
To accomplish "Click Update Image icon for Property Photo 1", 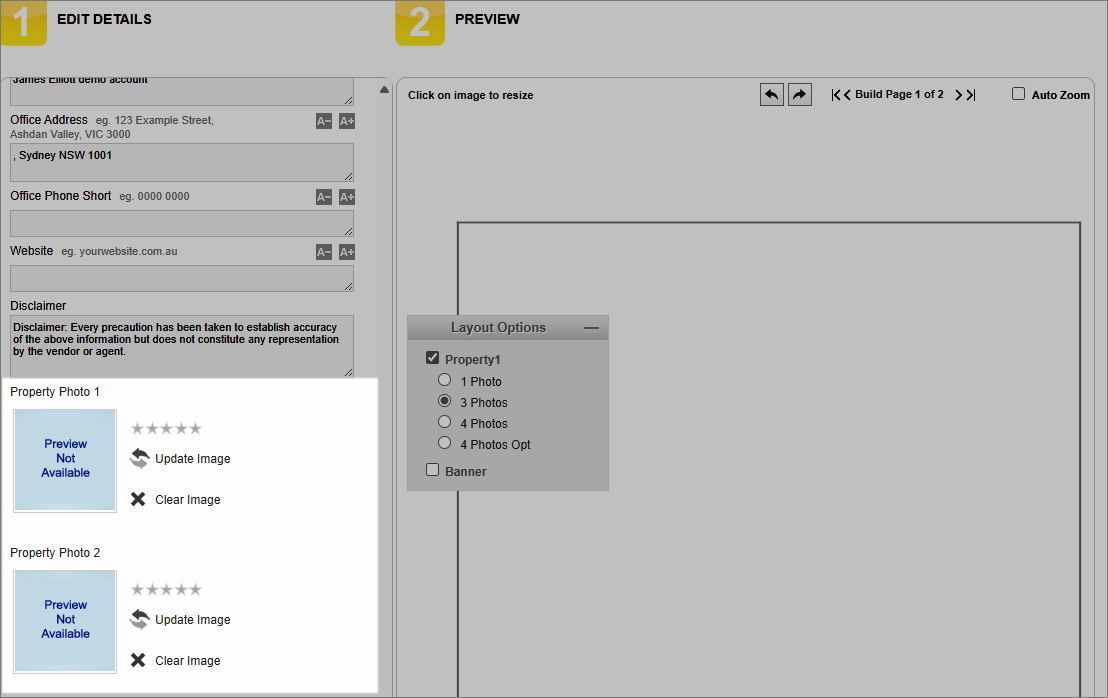I will pos(139,459).
